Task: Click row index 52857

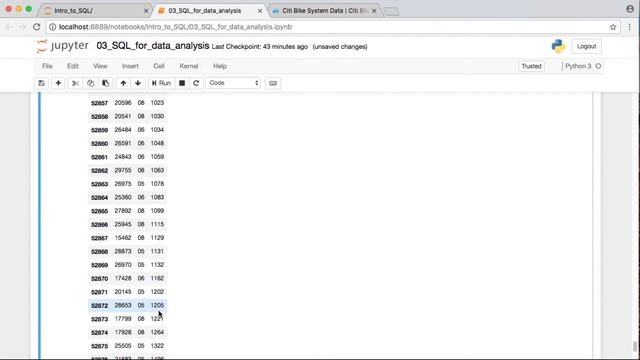Action: tap(99, 103)
